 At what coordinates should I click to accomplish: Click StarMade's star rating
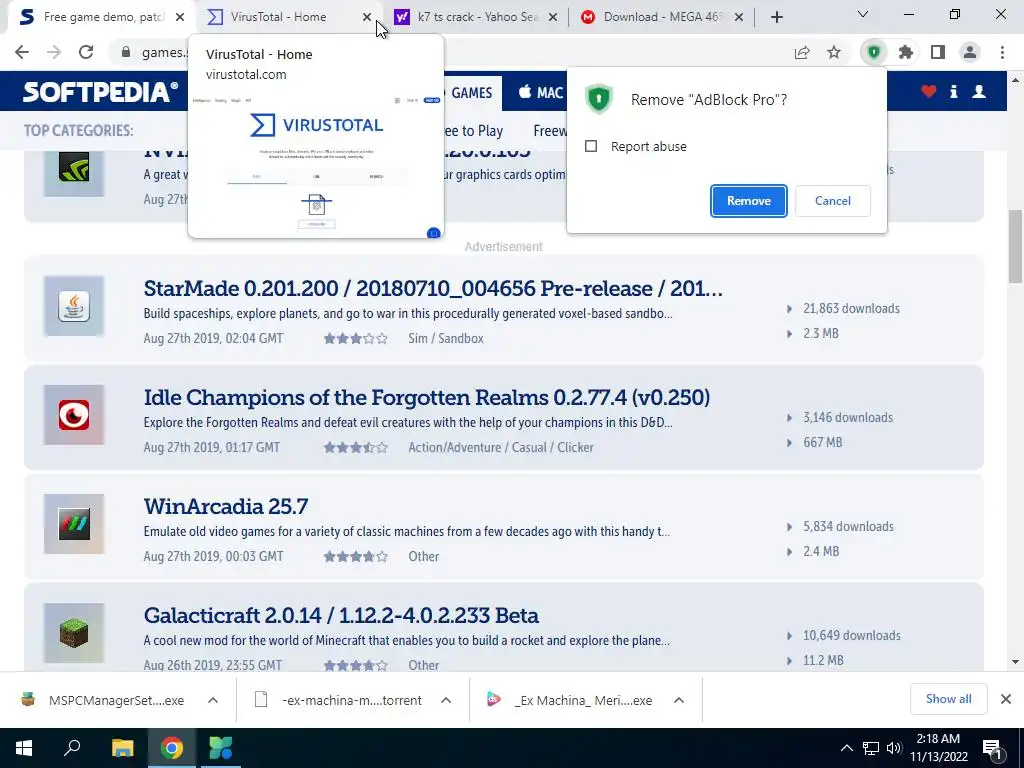click(x=356, y=338)
